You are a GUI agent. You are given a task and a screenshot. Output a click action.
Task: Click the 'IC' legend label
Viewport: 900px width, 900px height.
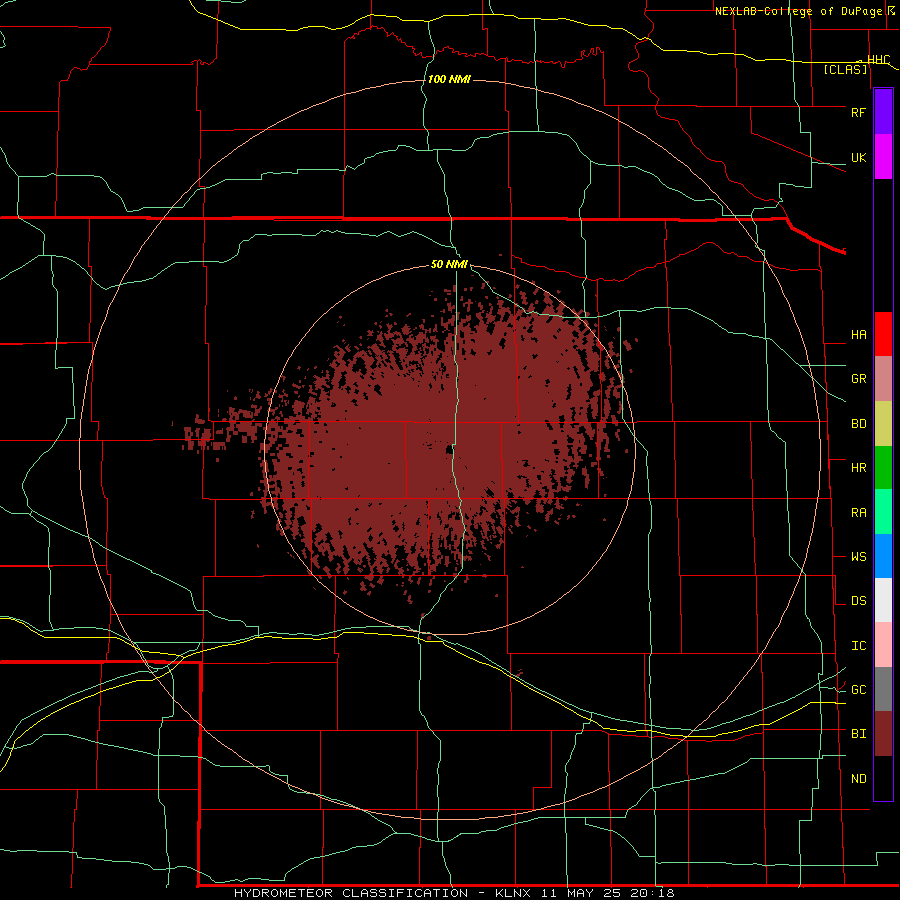click(x=858, y=646)
